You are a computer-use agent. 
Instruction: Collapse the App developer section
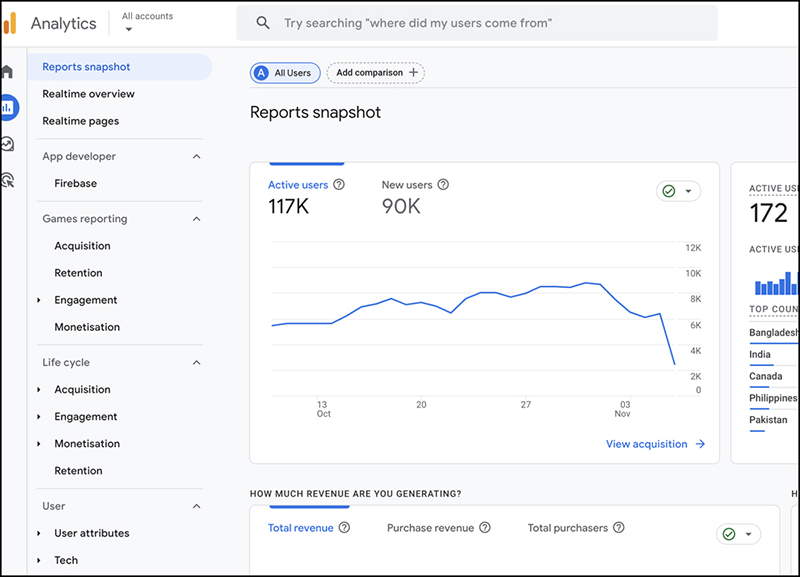[196, 157]
